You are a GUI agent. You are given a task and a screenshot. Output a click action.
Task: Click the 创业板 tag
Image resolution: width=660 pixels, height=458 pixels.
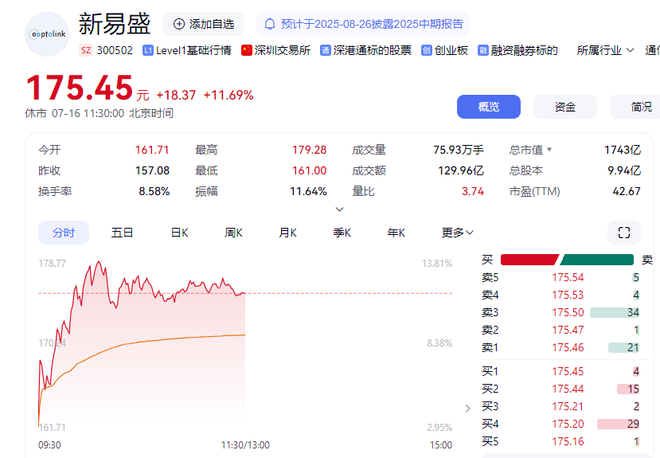pos(444,50)
